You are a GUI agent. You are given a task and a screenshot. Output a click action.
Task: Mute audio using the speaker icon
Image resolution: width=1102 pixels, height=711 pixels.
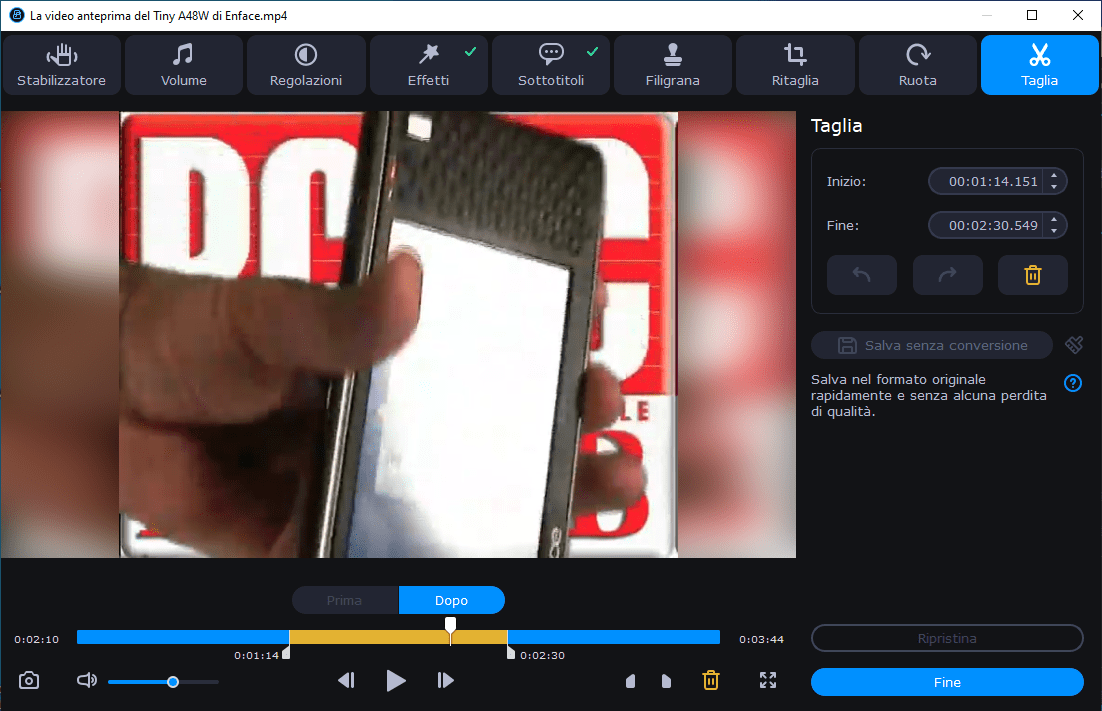click(87, 681)
